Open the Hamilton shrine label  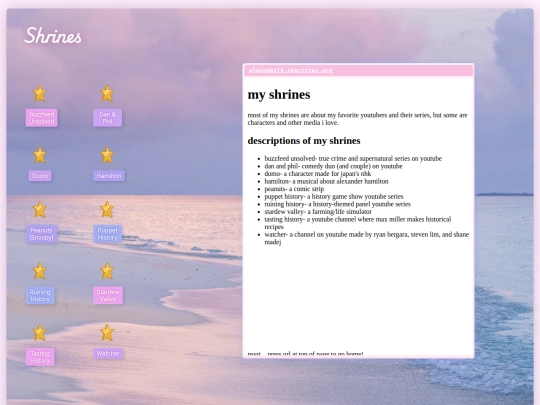coord(109,176)
